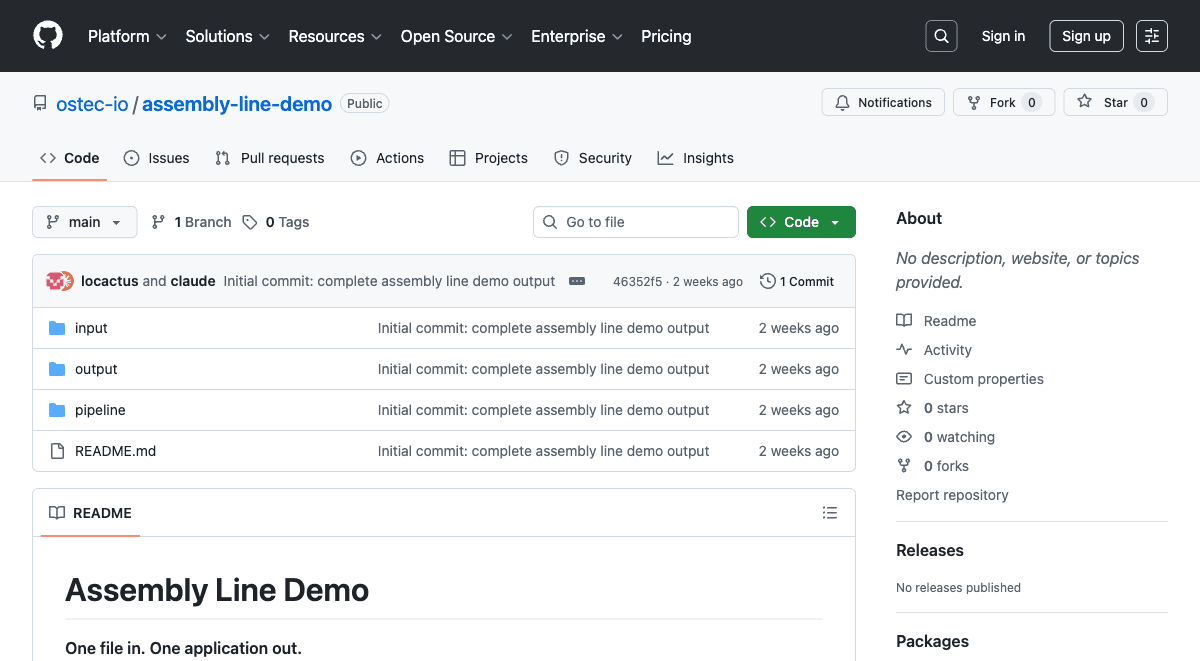Open the Pricing menu item
This screenshot has width=1200, height=661.
(666, 36)
